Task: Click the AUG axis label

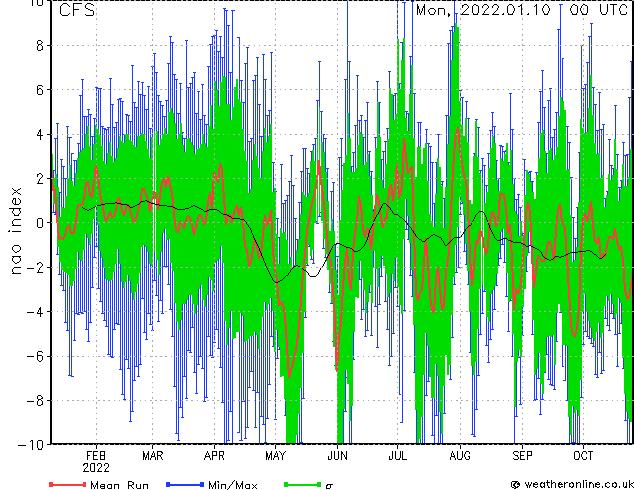Action: [460, 456]
